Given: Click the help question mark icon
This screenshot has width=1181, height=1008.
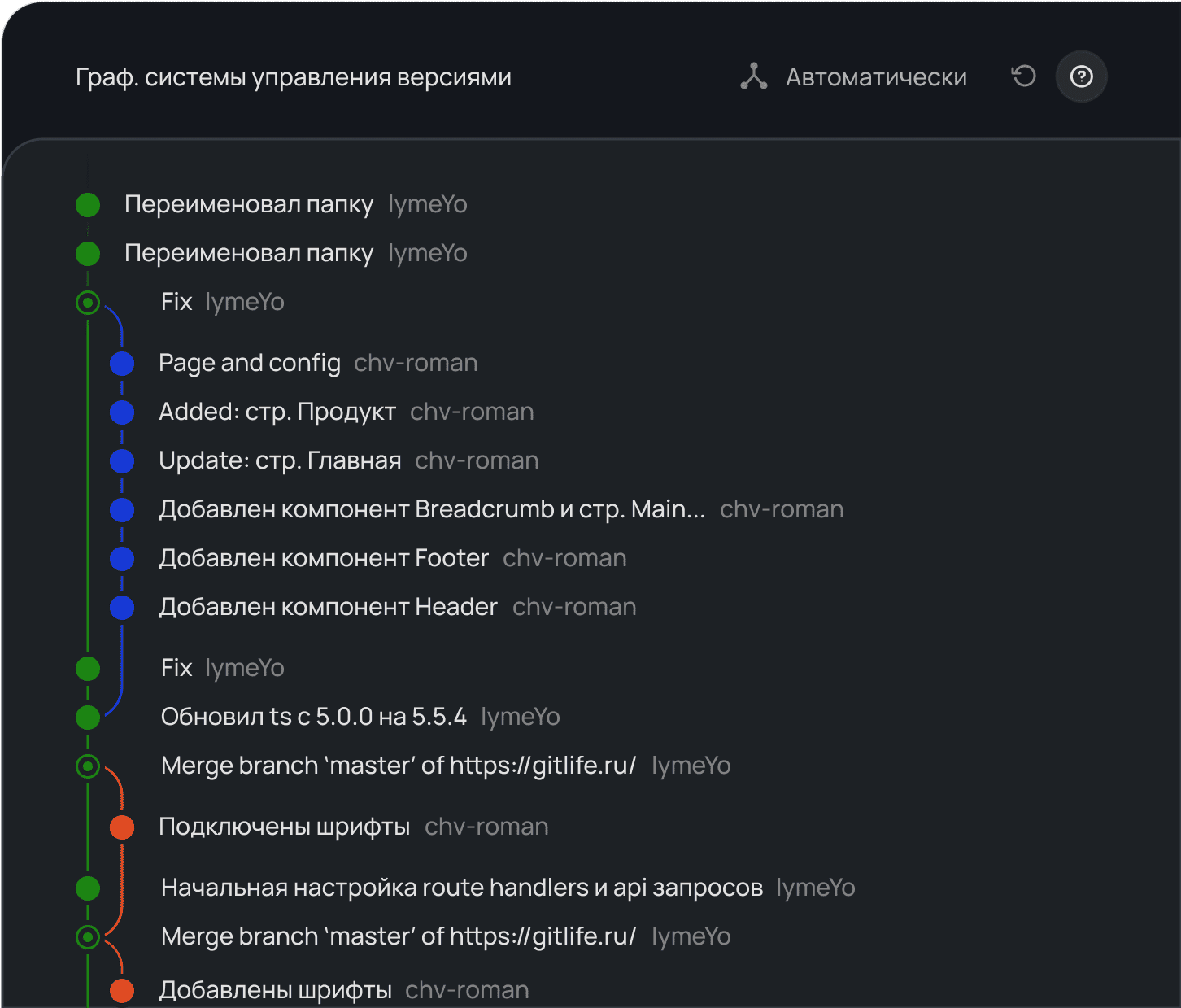Looking at the screenshot, I should 1081,76.
